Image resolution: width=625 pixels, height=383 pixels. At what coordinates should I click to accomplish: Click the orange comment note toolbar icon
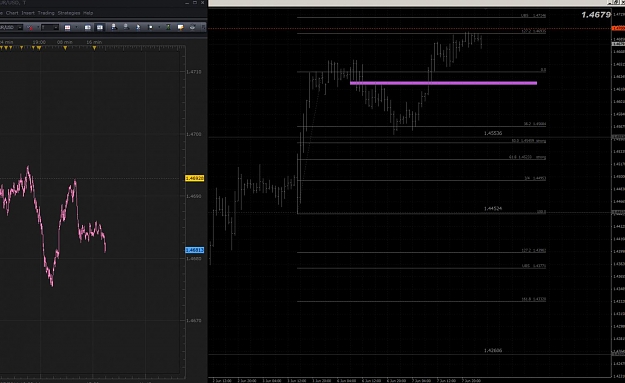[181, 27]
